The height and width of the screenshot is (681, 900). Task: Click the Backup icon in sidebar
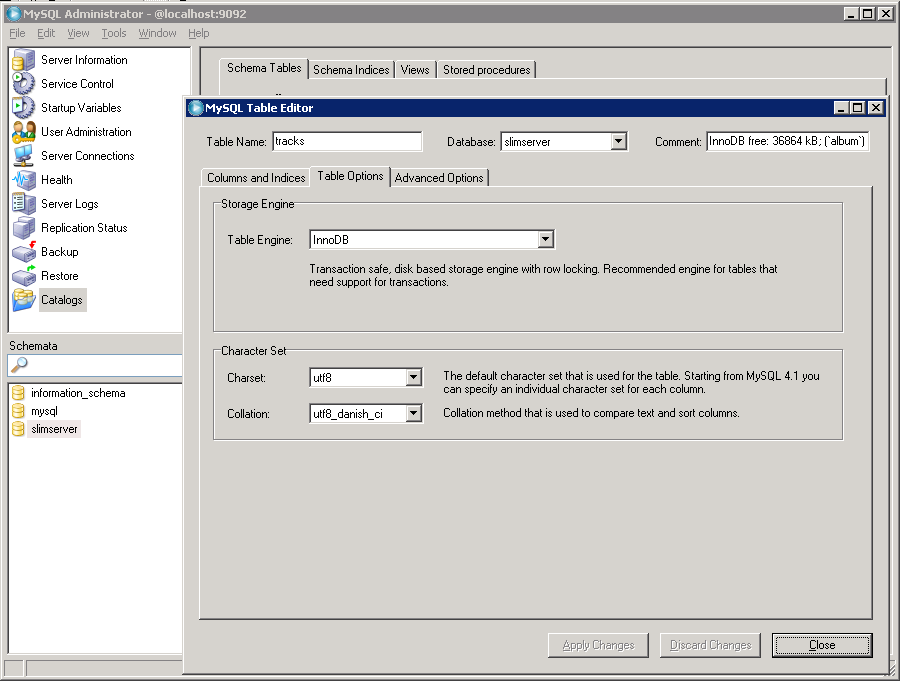pyautogui.click(x=24, y=252)
